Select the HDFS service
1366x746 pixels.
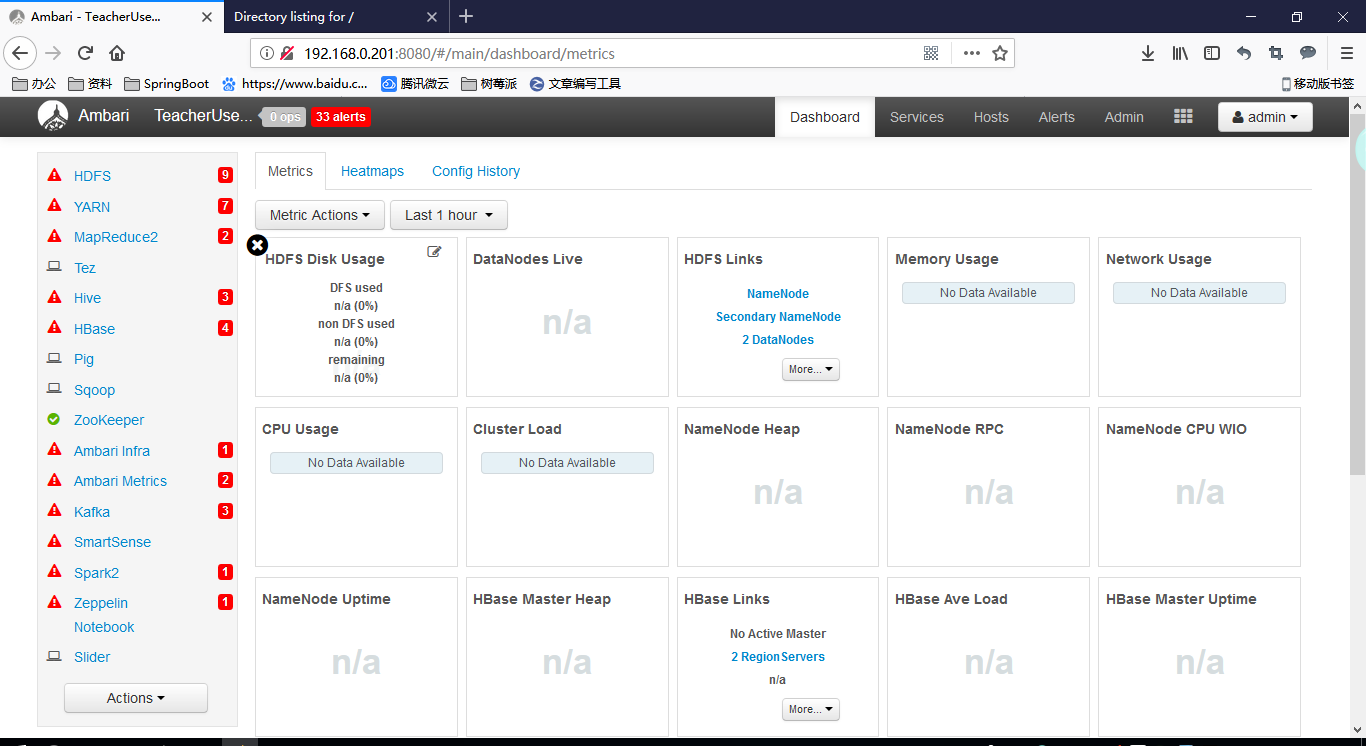point(92,176)
